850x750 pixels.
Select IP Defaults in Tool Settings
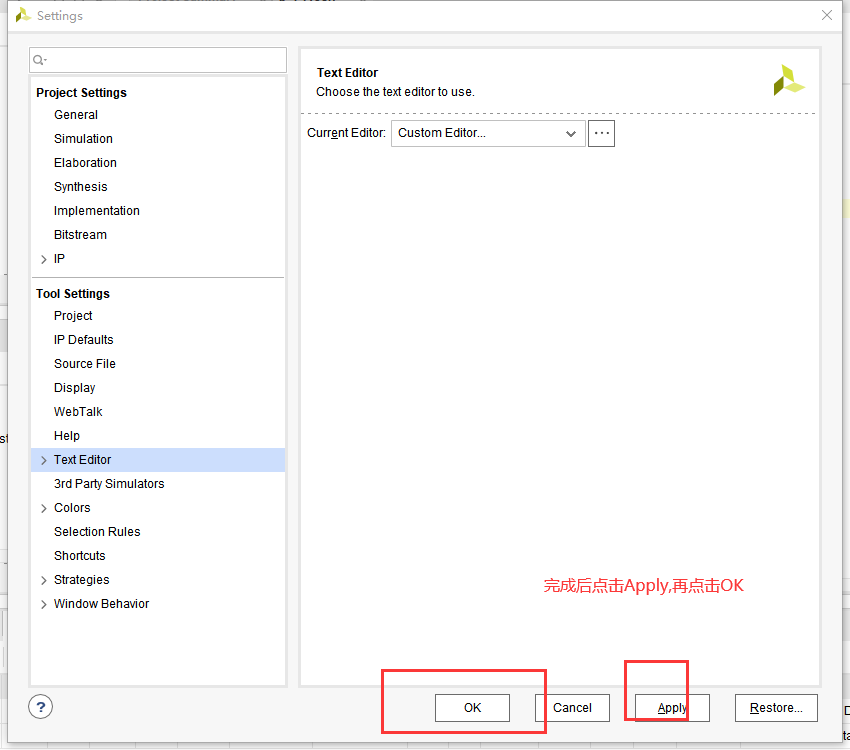tap(83, 340)
